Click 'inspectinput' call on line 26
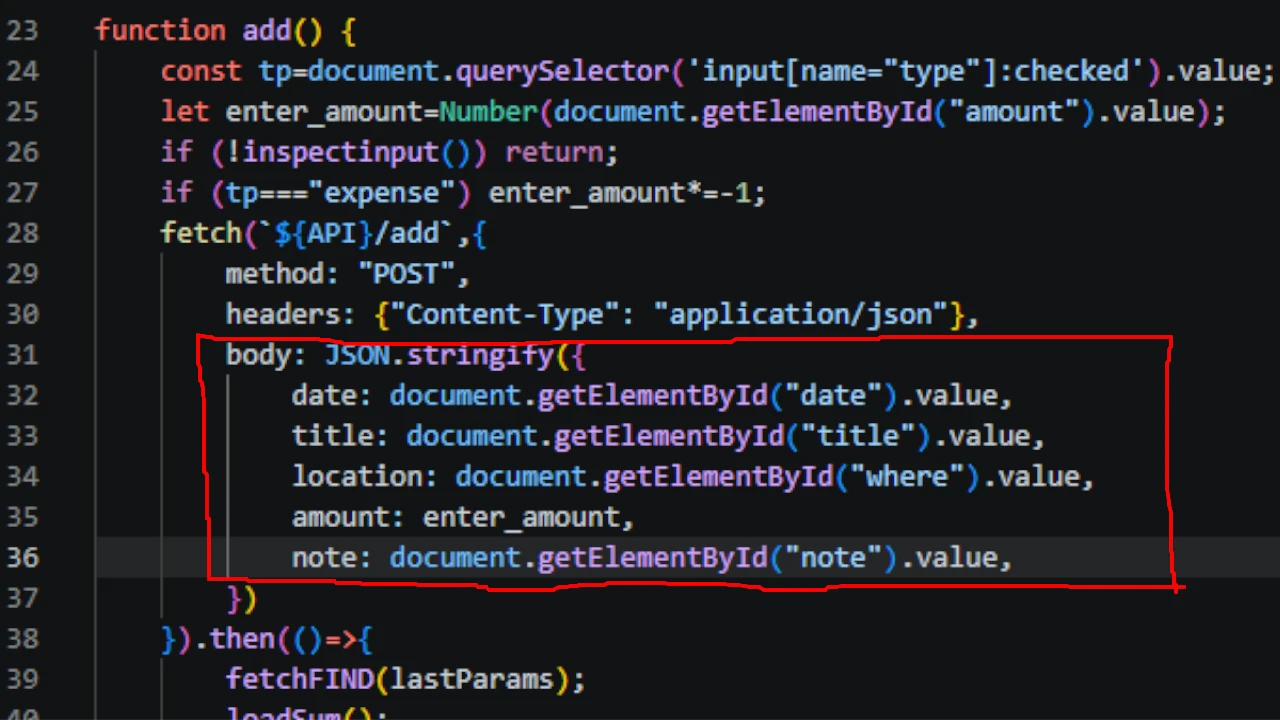1280x720 pixels. 341,152
